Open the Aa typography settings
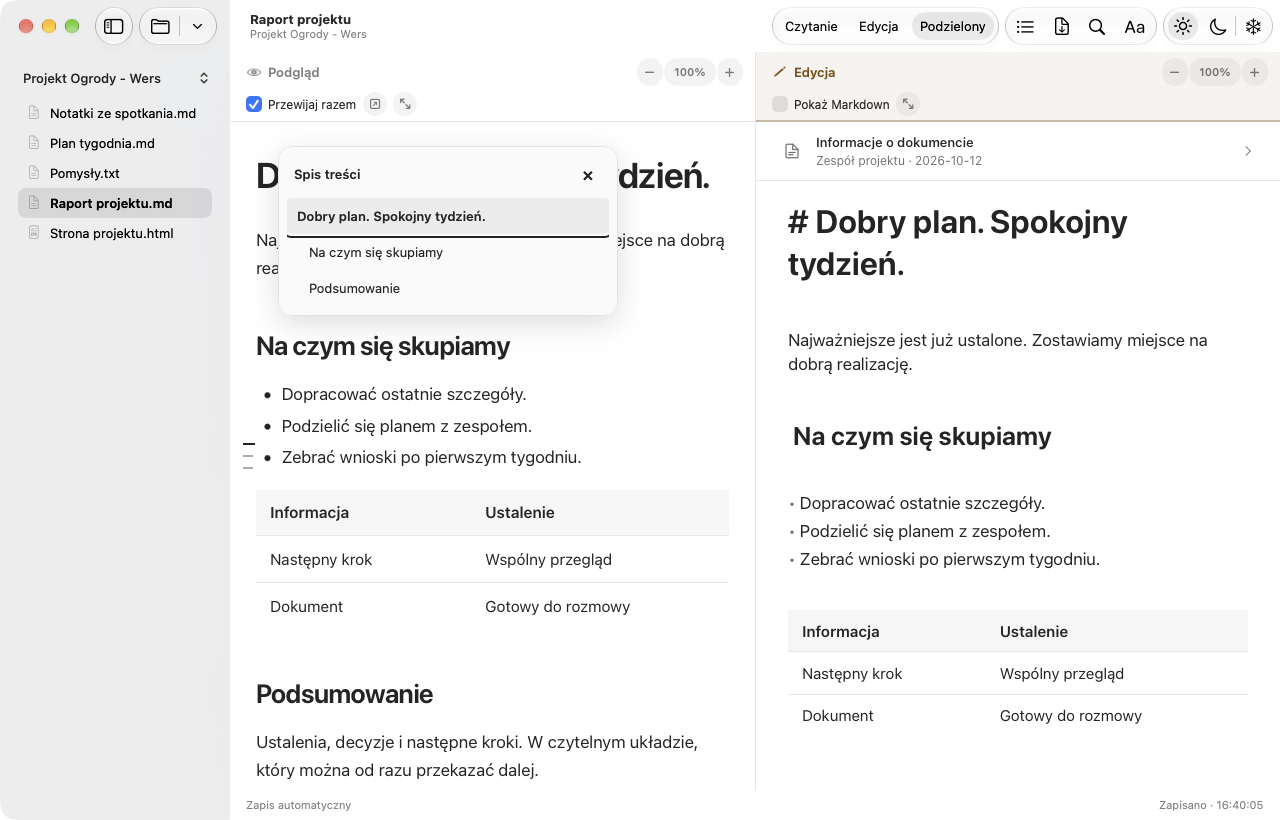Image resolution: width=1280 pixels, height=820 pixels. click(x=1134, y=27)
